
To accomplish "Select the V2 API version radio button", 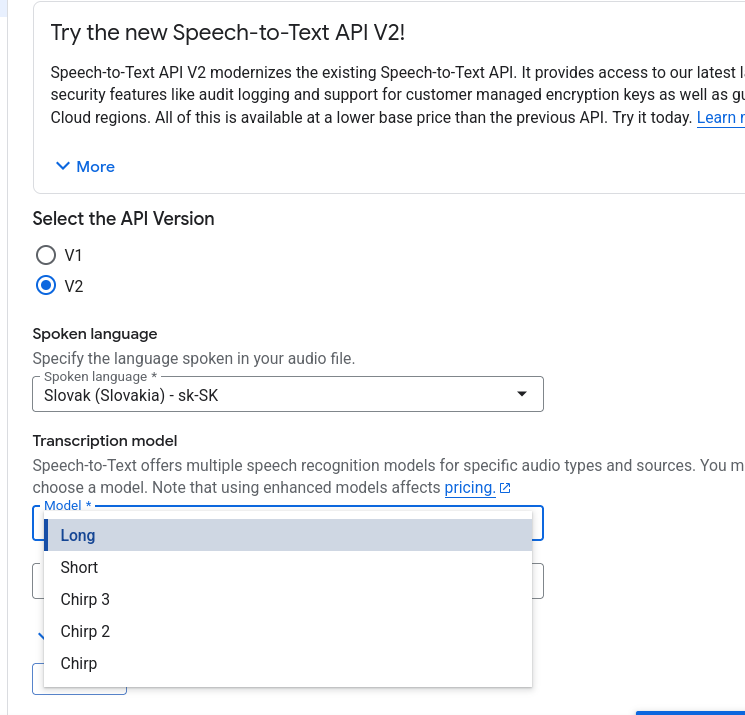I will (45, 286).
